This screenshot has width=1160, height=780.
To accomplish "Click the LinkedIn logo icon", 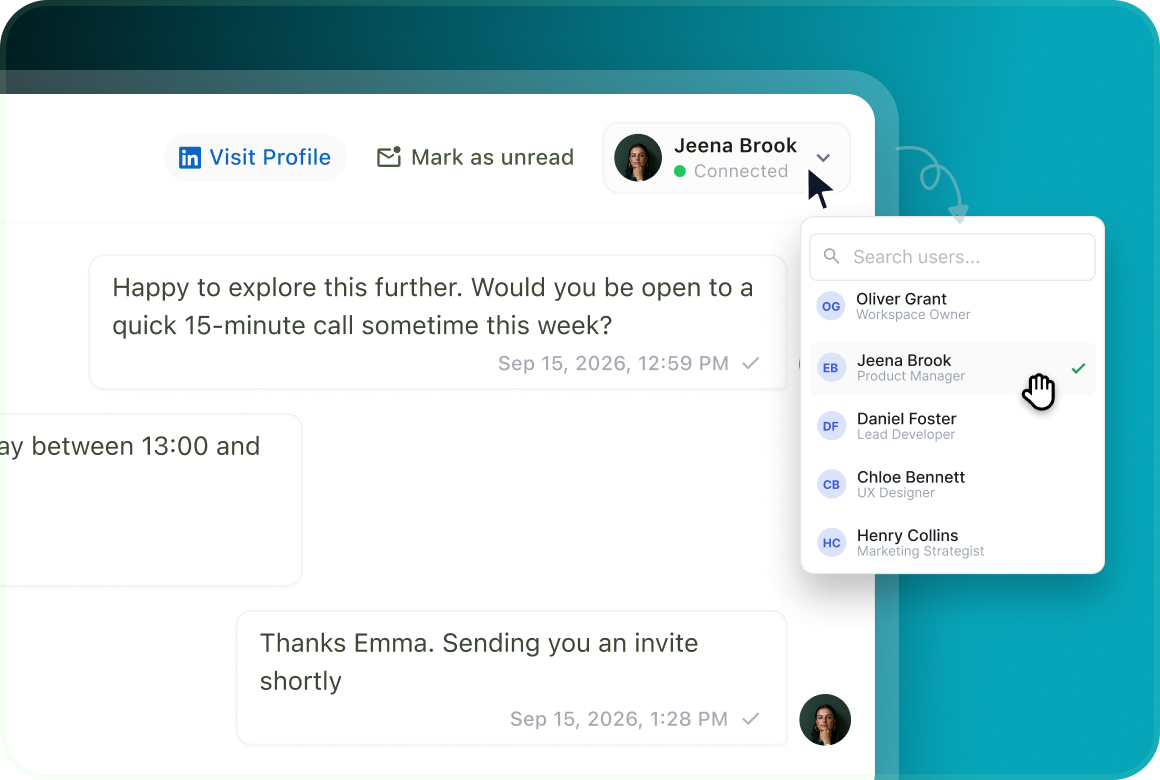I will click(190, 158).
